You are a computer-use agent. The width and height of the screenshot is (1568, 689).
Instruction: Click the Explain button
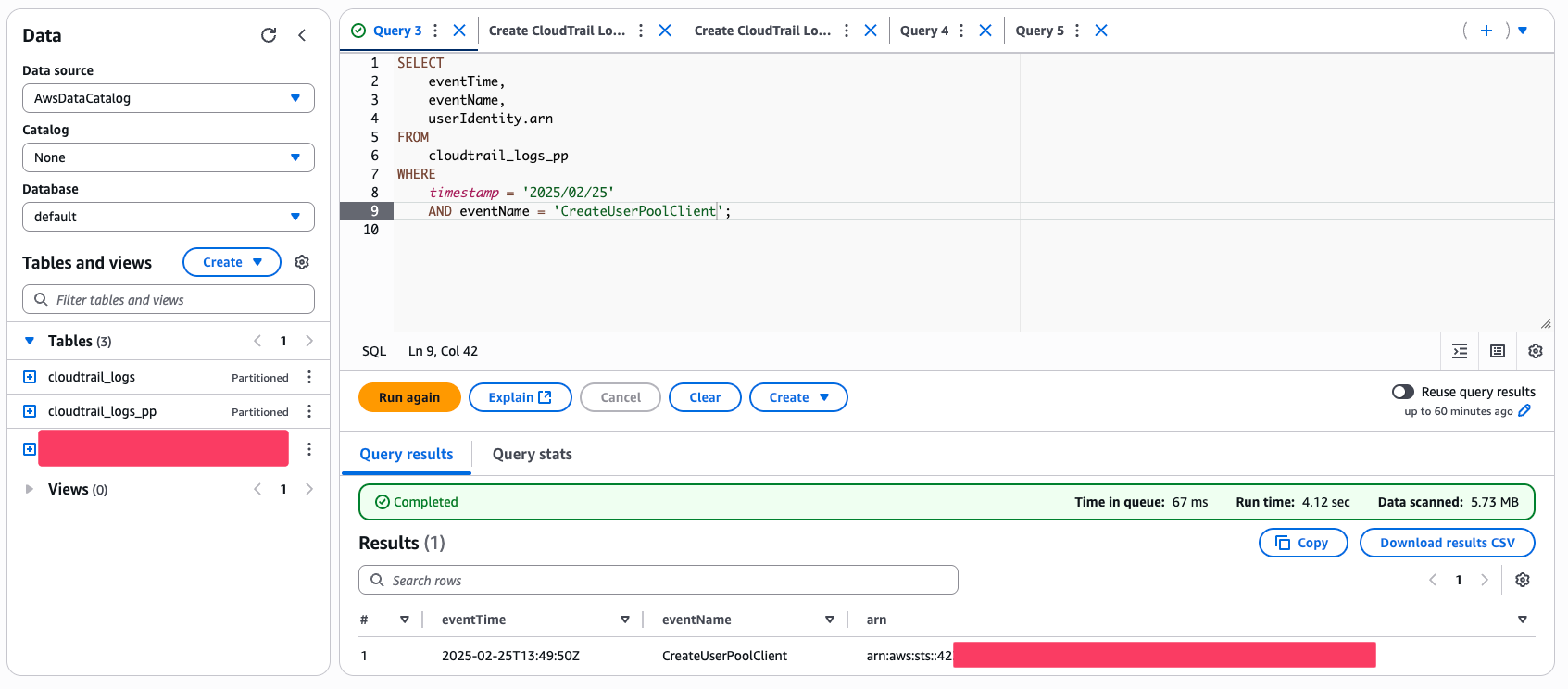pos(521,397)
